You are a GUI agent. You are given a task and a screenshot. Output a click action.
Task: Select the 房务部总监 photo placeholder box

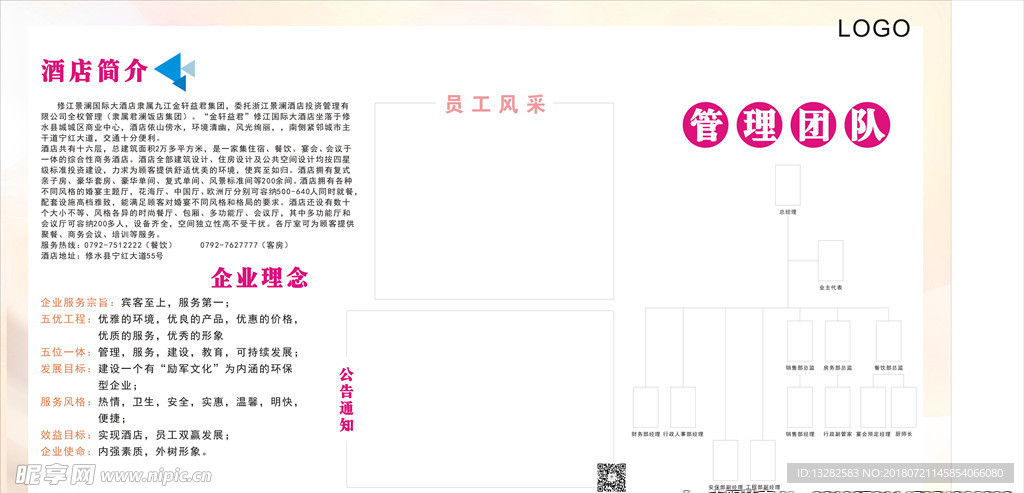[837, 341]
